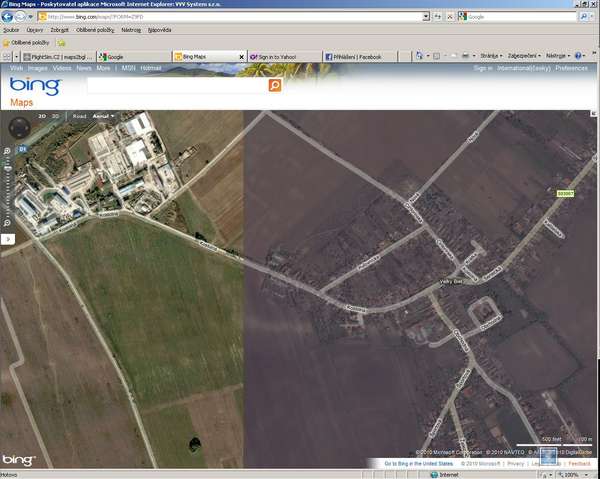600x479 pixels.
Task: Click the add-to-favorites star icon
Action: pos(61,43)
